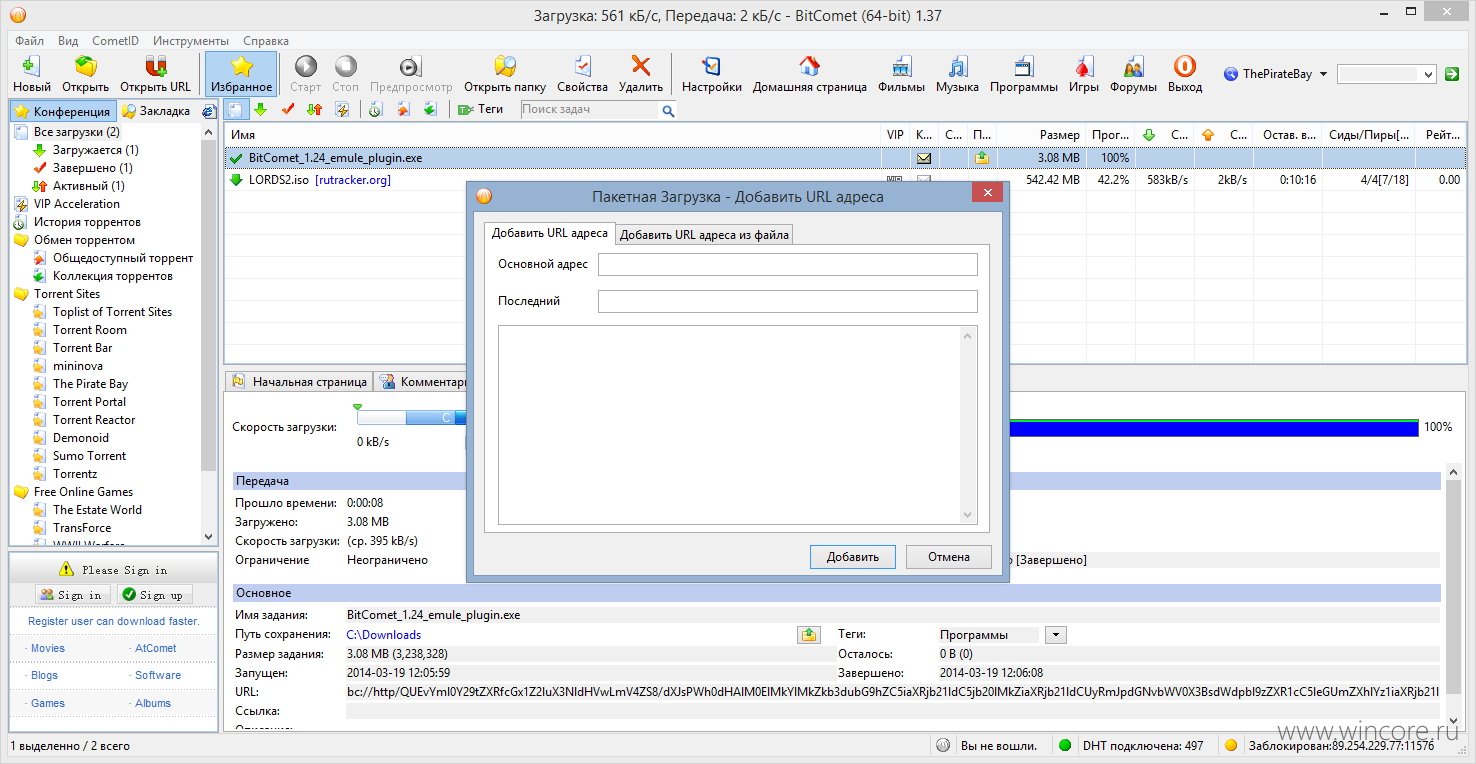Open История торрентов in the sidebar
This screenshot has height=764, width=1476.
pyautogui.click(x=77, y=222)
